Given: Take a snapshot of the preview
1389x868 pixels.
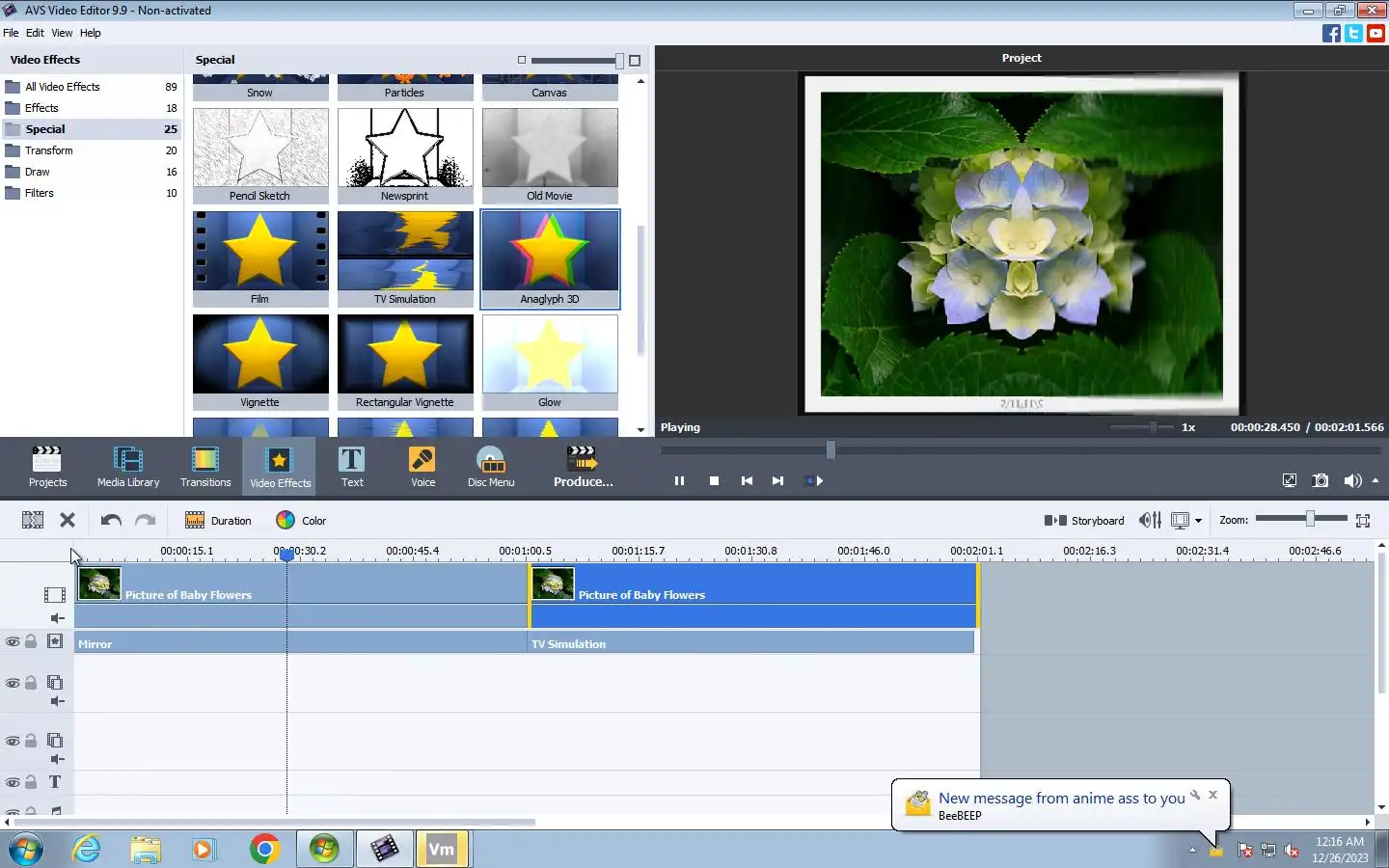Looking at the screenshot, I should point(1321,480).
